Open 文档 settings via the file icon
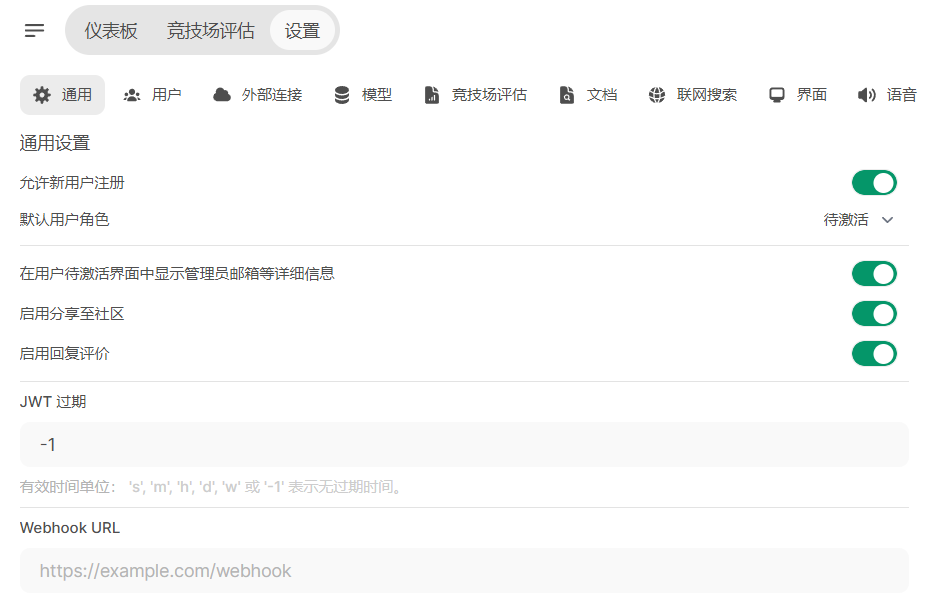The width and height of the screenshot is (936, 611). [567, 94]
